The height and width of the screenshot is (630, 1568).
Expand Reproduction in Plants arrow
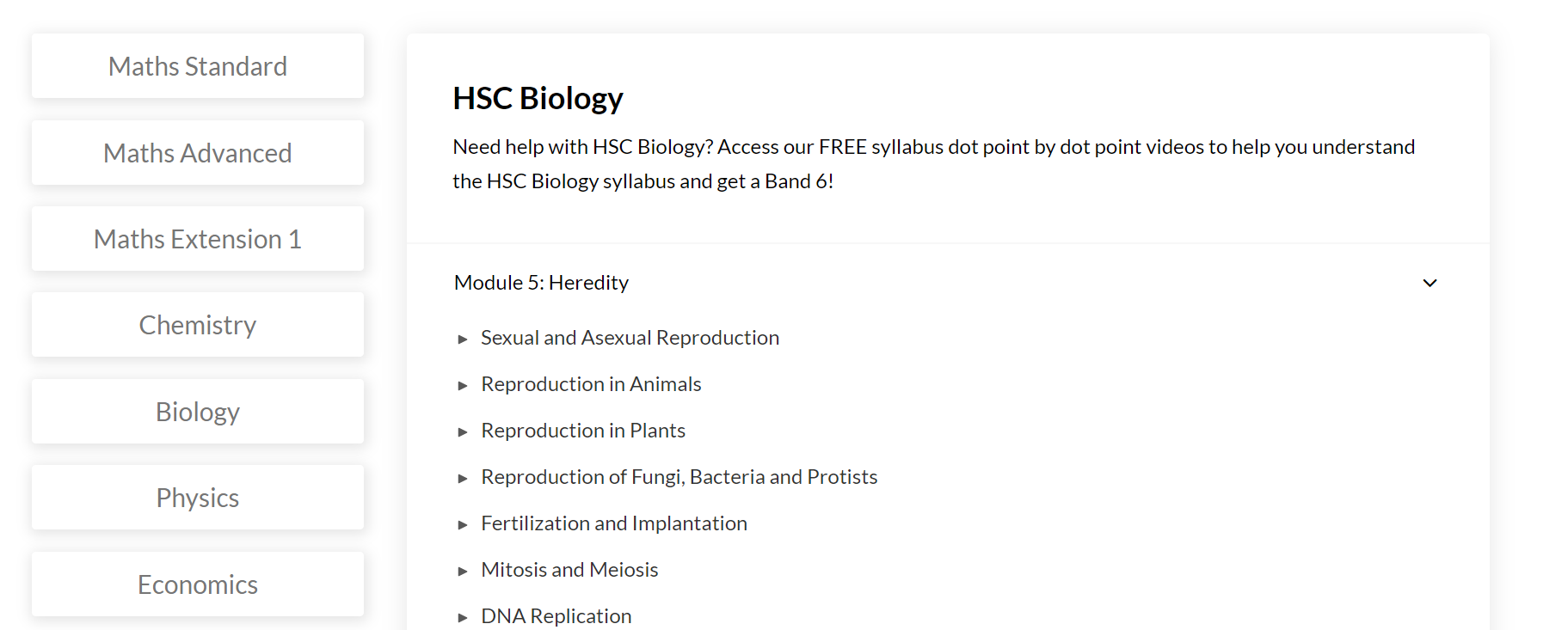point(463,432)
